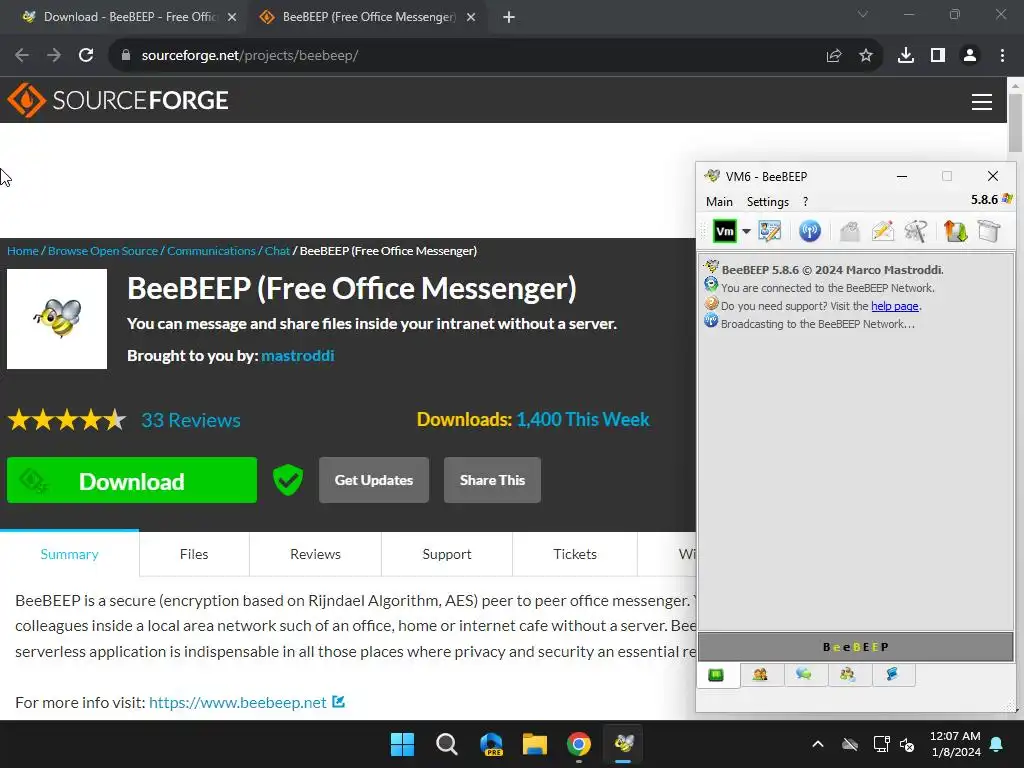1024x768 pixels.
Task: Open Chrome profile avatar icon
Action: (x=970, y=56)
